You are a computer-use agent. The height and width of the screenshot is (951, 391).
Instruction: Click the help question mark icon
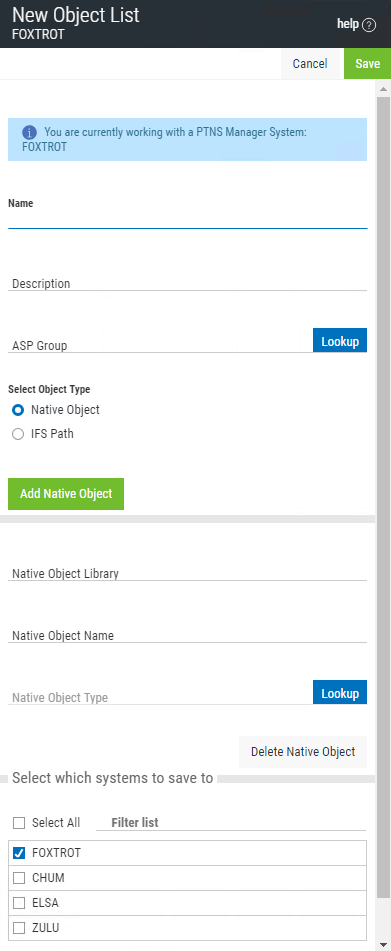[x=369, y=25]
